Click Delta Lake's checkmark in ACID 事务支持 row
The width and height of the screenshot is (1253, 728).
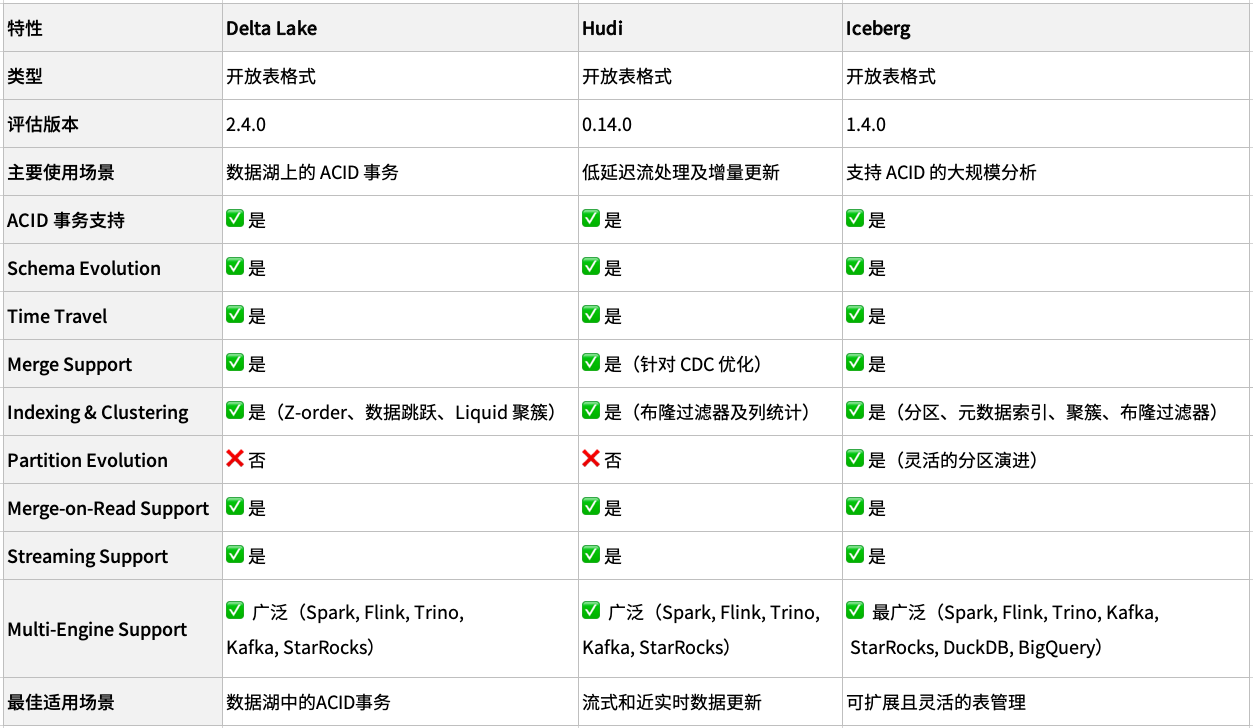click(x=236, y=219)
